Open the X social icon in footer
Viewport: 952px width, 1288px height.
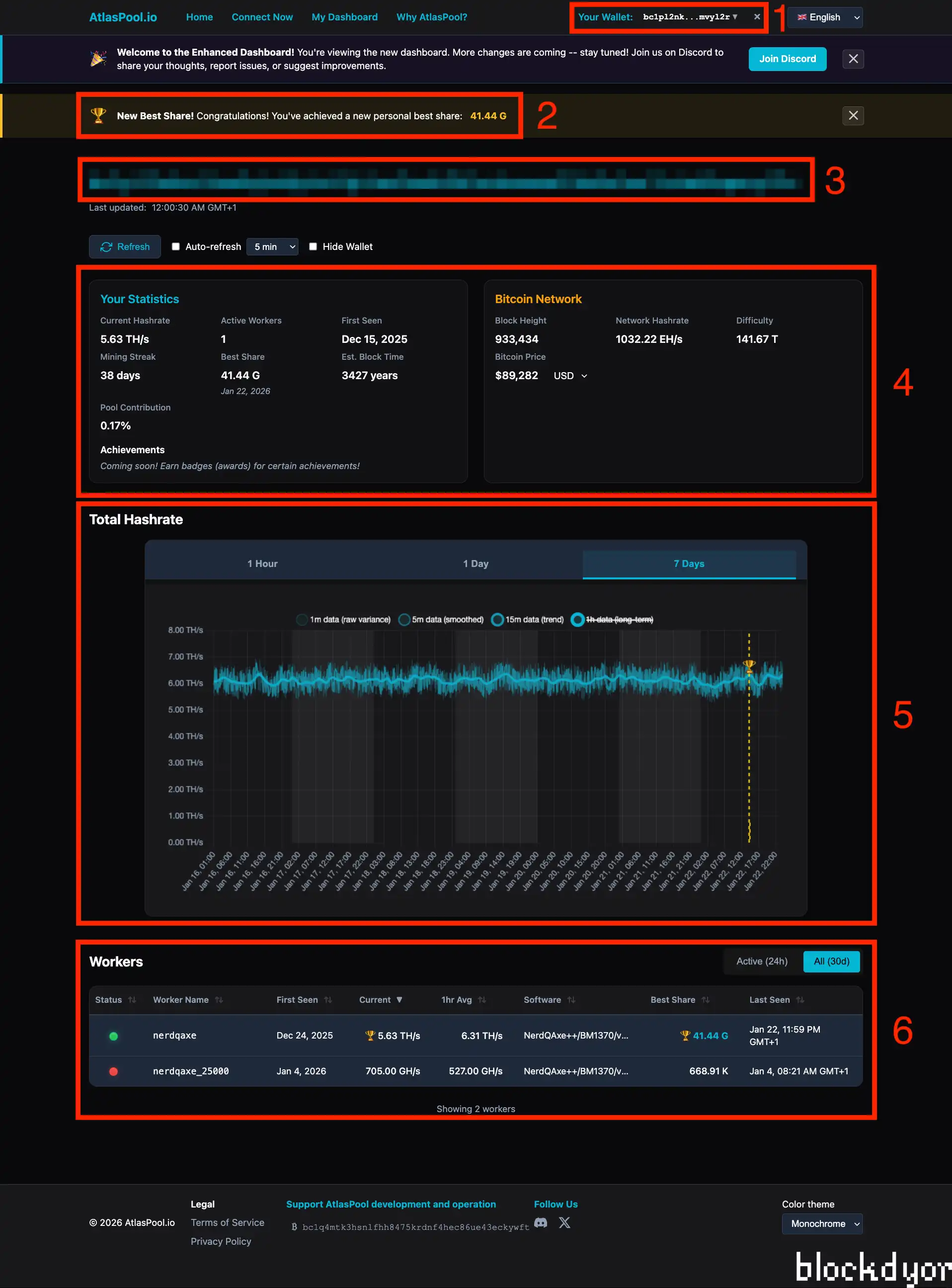click(565, 1222)
